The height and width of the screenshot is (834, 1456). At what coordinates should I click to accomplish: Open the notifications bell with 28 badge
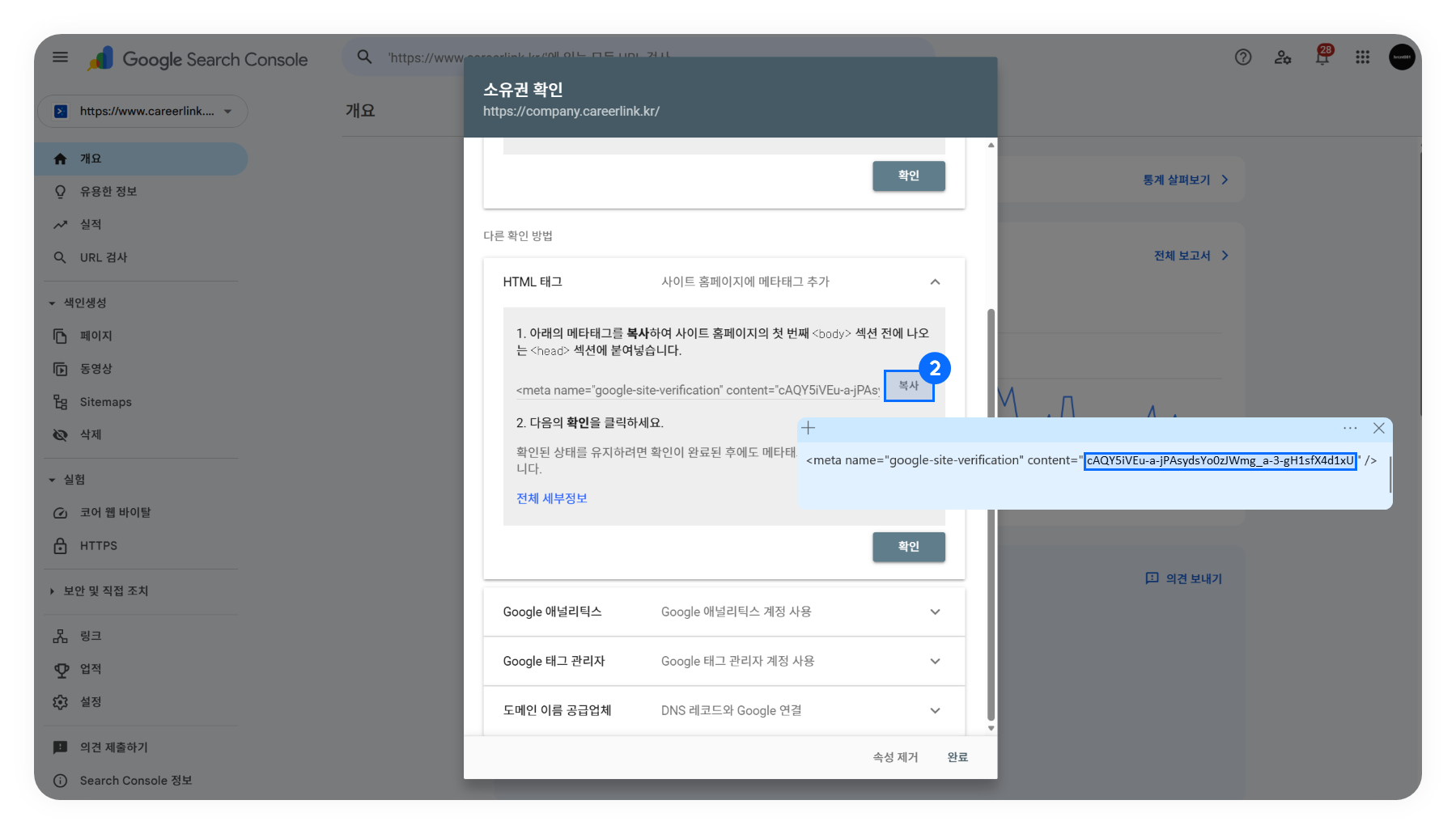point(1323,56)
